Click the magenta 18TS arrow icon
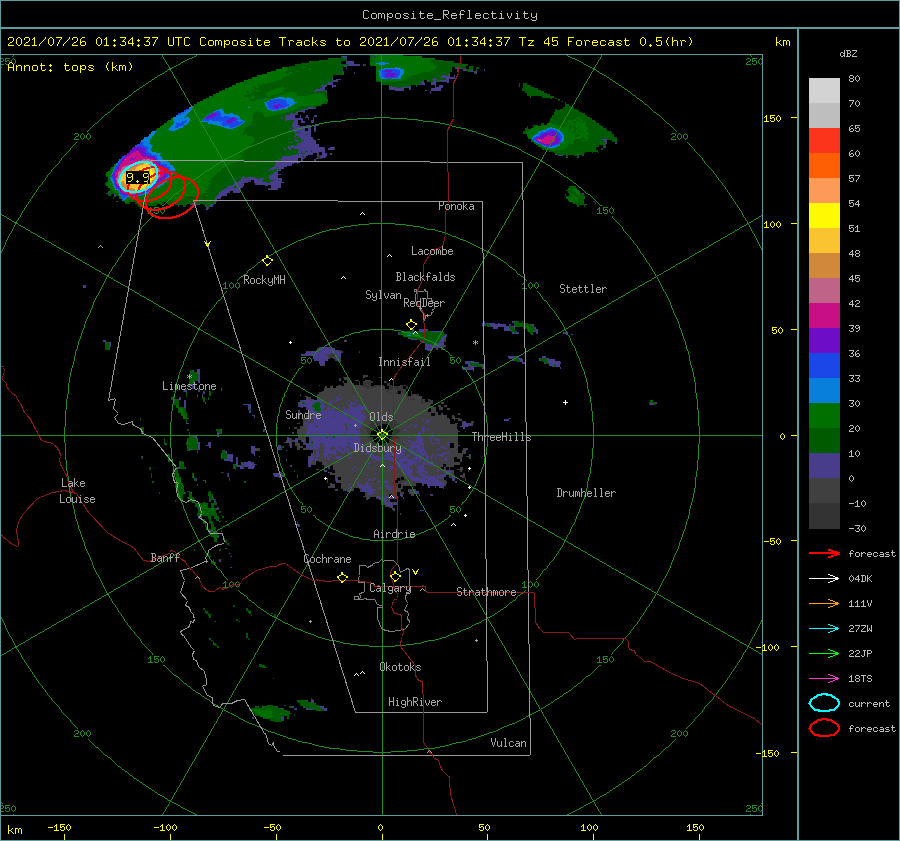900x841 pixels. coord(824,679)
